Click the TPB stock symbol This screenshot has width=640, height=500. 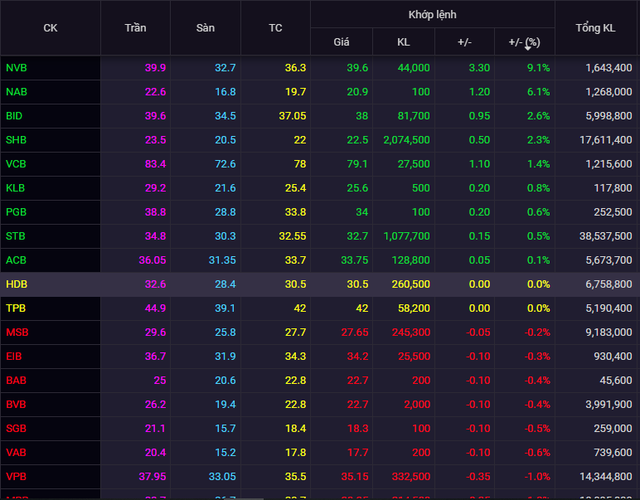tap(16, 308)
